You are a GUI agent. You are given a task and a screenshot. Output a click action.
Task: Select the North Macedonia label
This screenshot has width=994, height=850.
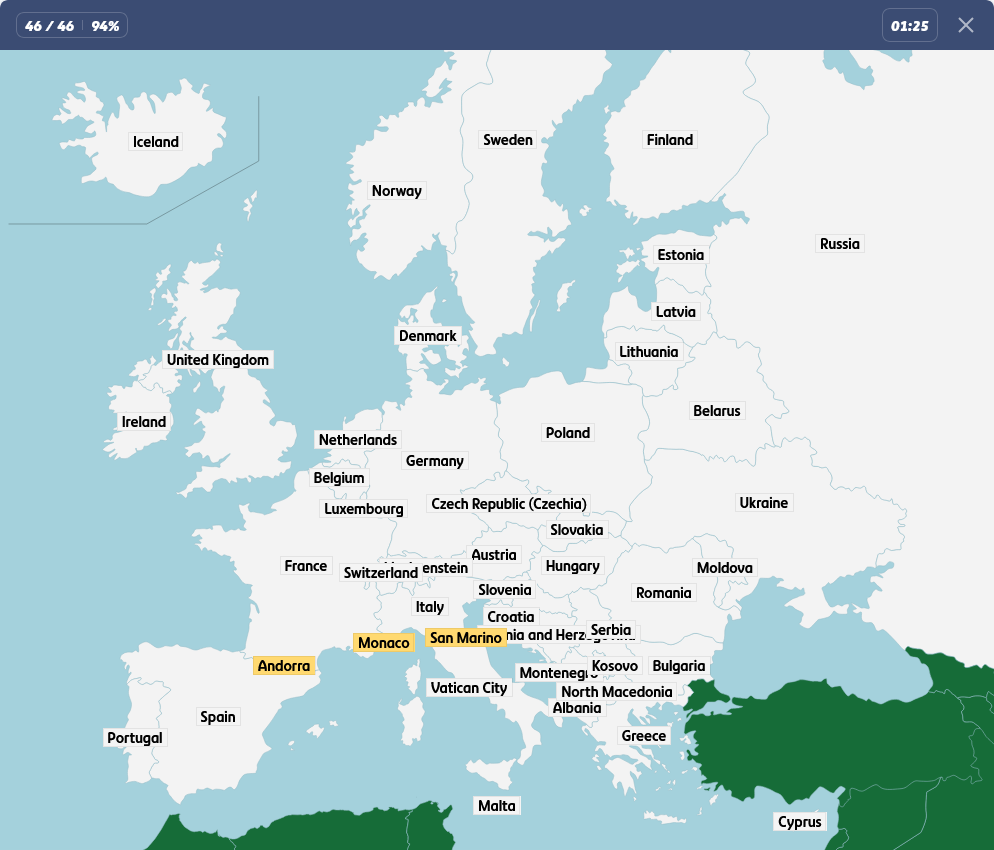(616, 692)
